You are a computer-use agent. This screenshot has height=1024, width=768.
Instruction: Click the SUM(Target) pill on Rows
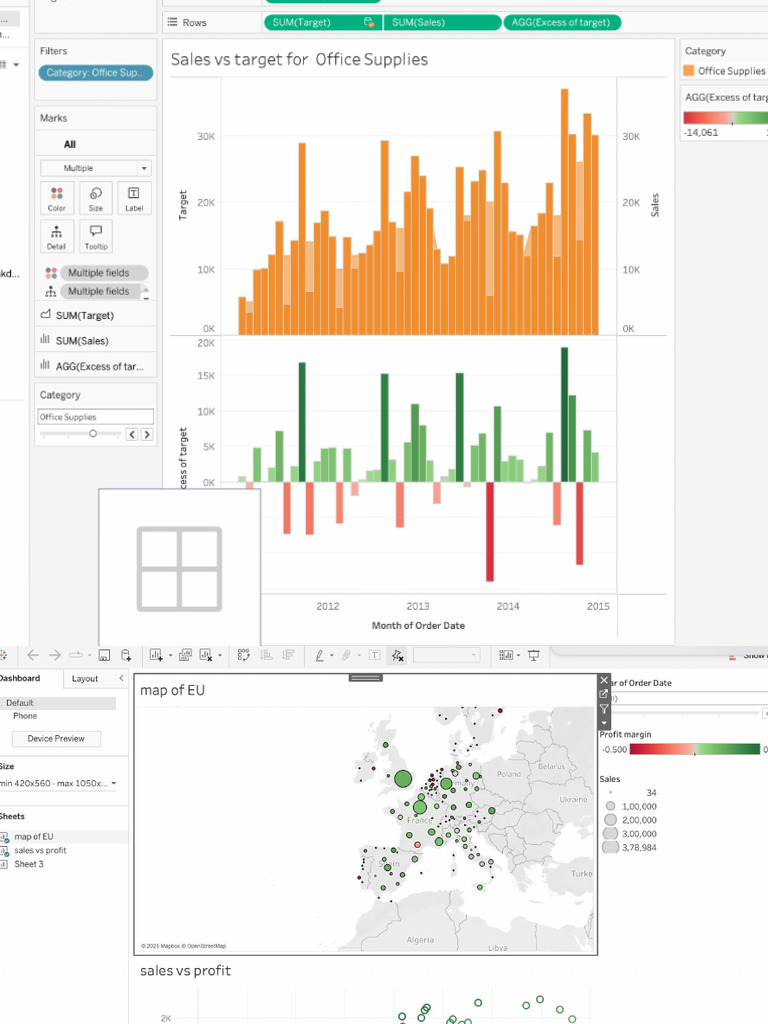(323, 22)
